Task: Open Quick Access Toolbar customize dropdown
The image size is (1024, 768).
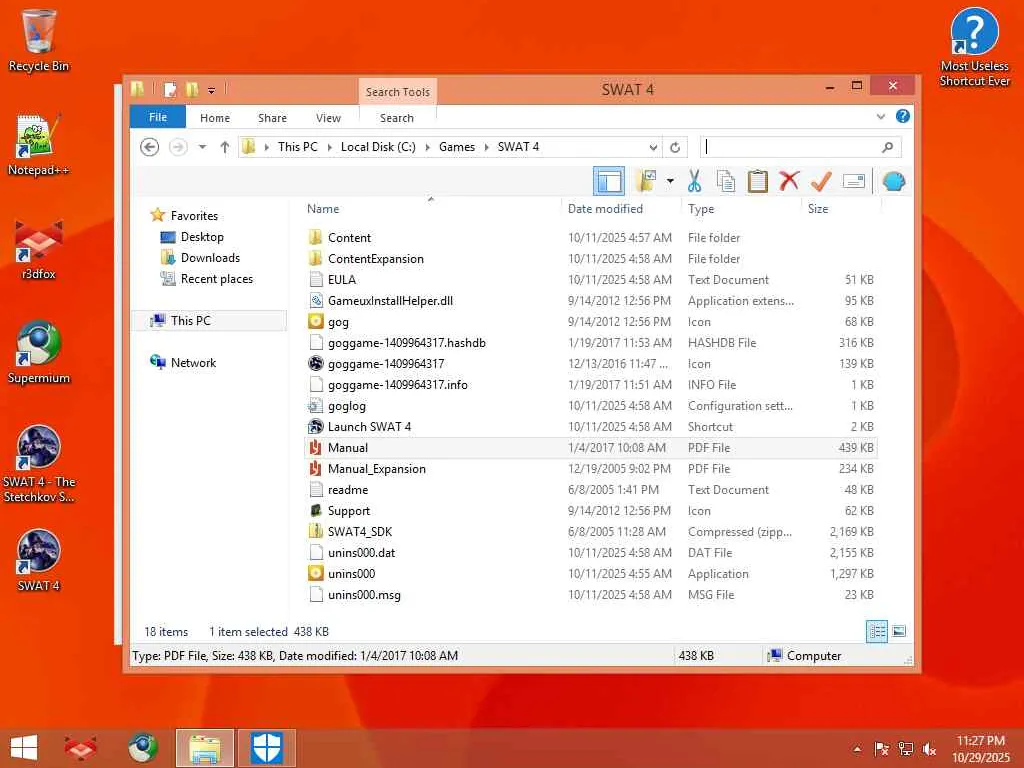Action: point(212,90)
